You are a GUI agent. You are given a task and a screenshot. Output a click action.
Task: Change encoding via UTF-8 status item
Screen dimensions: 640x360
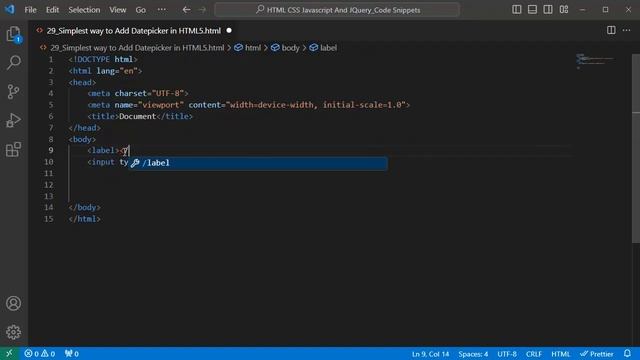(x=507, y=353)
